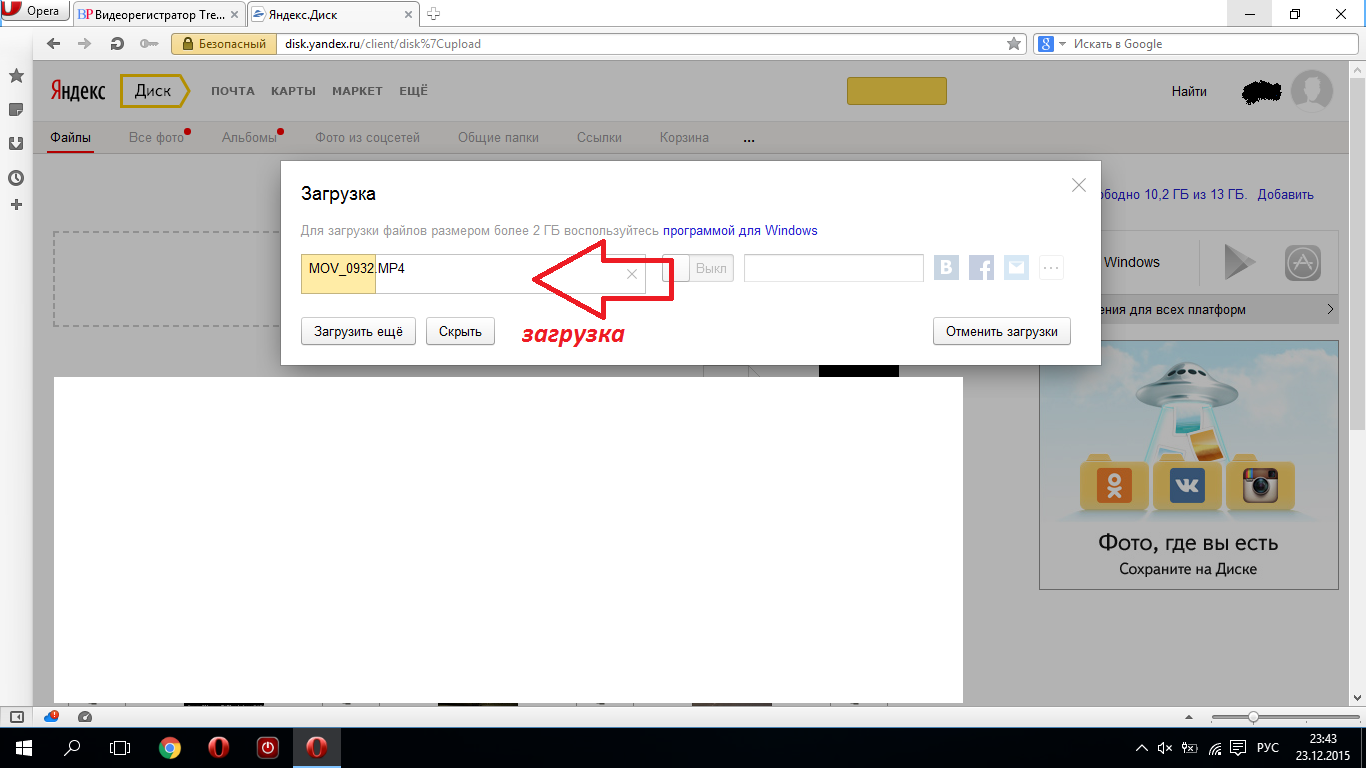Cancel the MOV_0932.MP4 upload with the X
The height and width of the screenshot is (768, 1366).
coord(632,274)
